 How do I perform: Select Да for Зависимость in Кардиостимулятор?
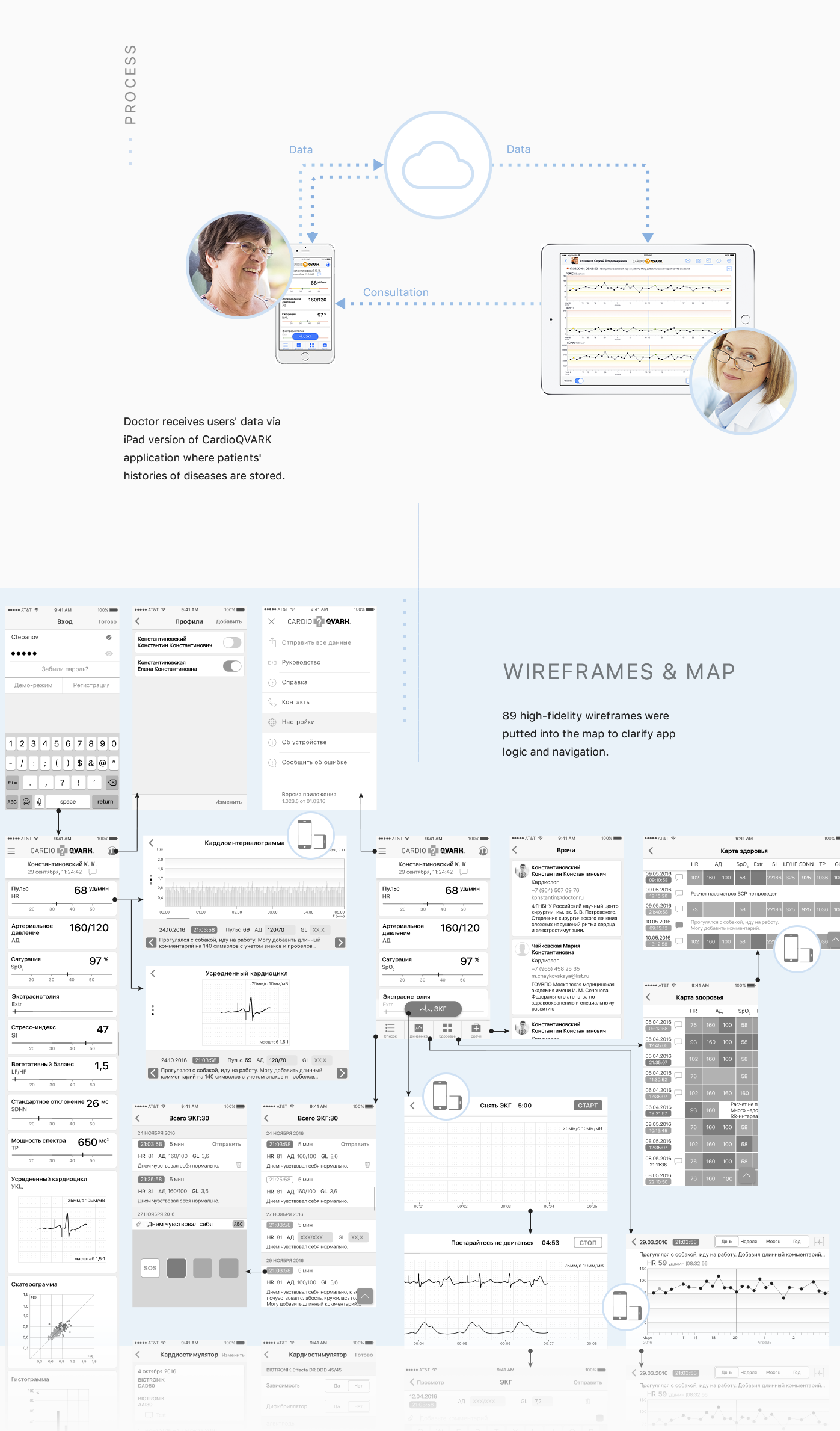click(x=337, y=1386)
